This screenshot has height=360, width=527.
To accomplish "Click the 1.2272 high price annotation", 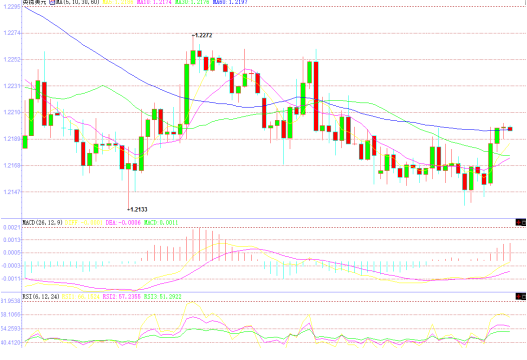I will [202, 35].
